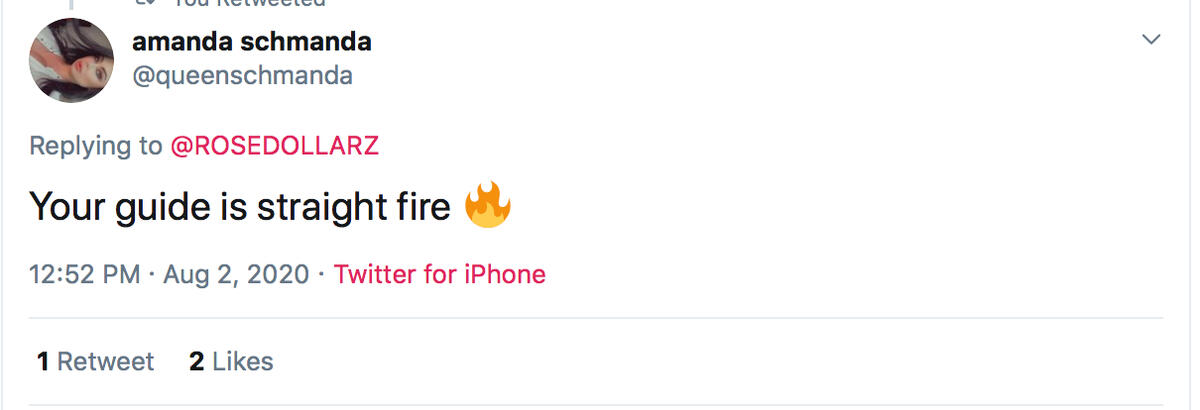Click the word "Likes" below the tweet

pyautogui.click(x=243, y=361)
